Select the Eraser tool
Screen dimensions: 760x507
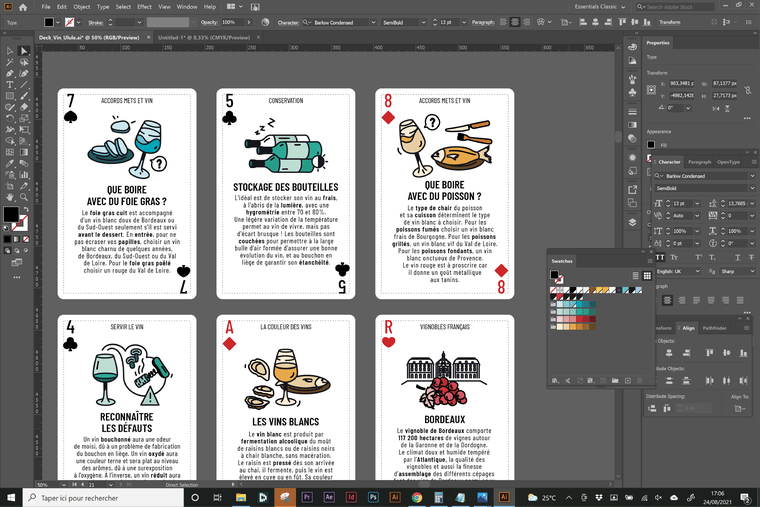tap(24, 107)
